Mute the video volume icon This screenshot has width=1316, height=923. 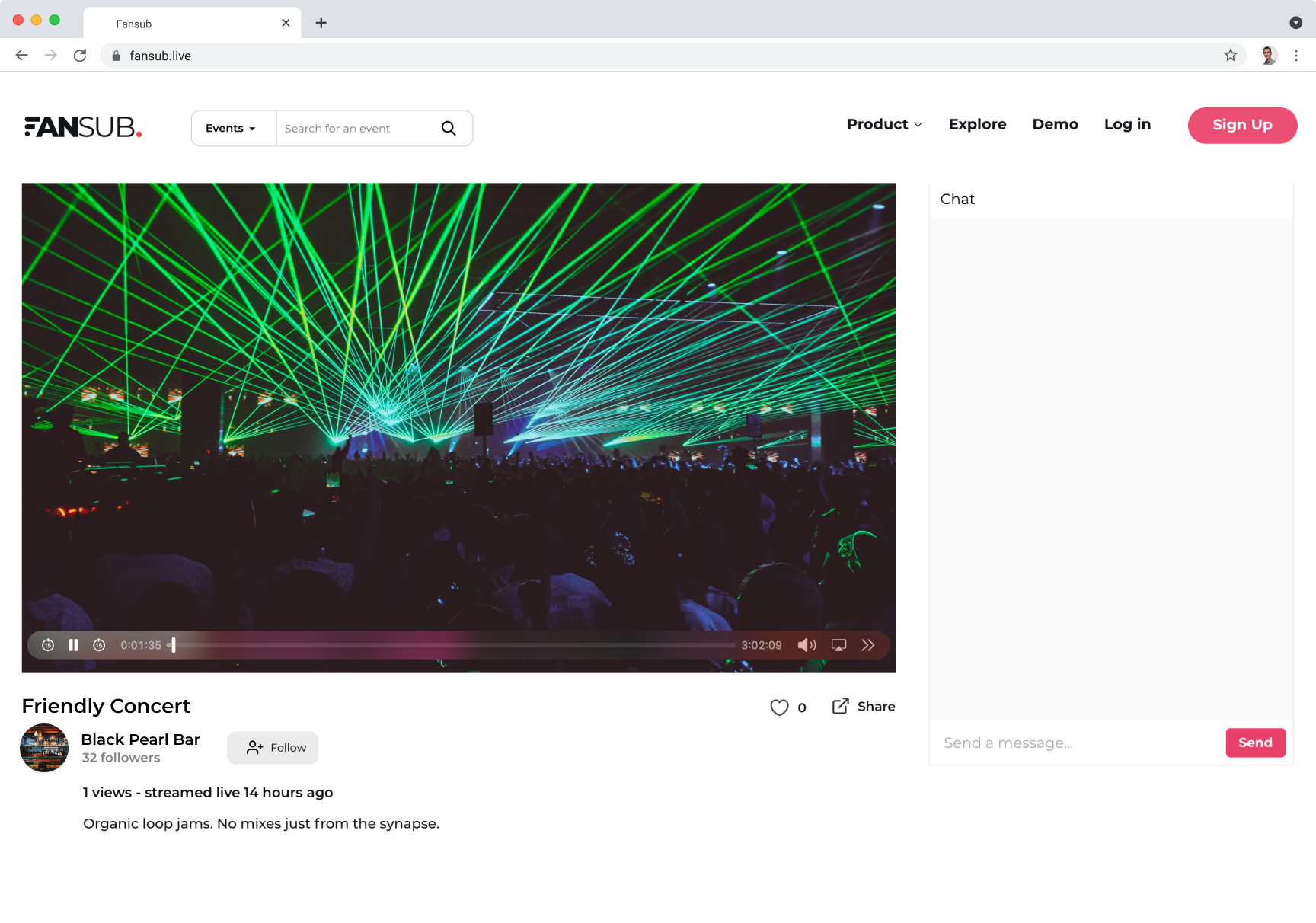pyautogui.click(x=807, y=645)
